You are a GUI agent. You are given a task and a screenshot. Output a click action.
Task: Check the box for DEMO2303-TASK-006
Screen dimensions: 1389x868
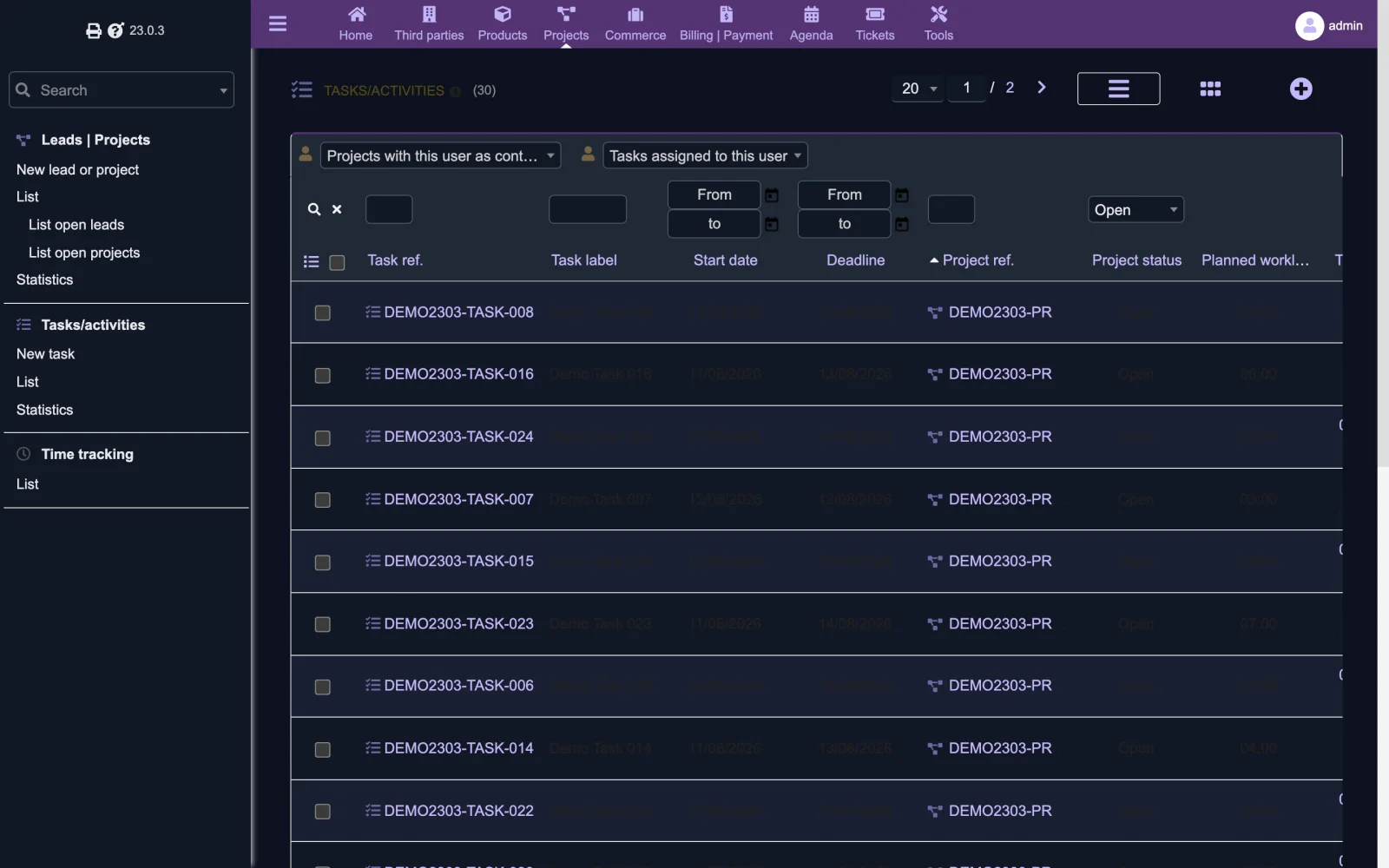coord(322,687)
